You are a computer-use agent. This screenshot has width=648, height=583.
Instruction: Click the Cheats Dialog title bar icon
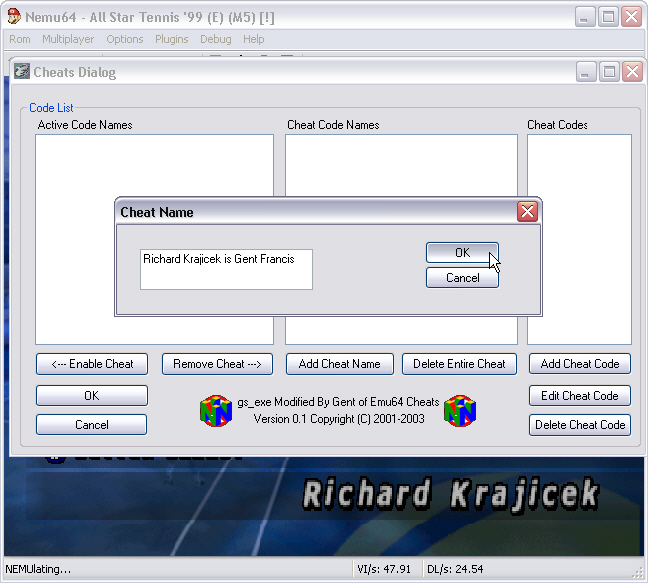22,71
